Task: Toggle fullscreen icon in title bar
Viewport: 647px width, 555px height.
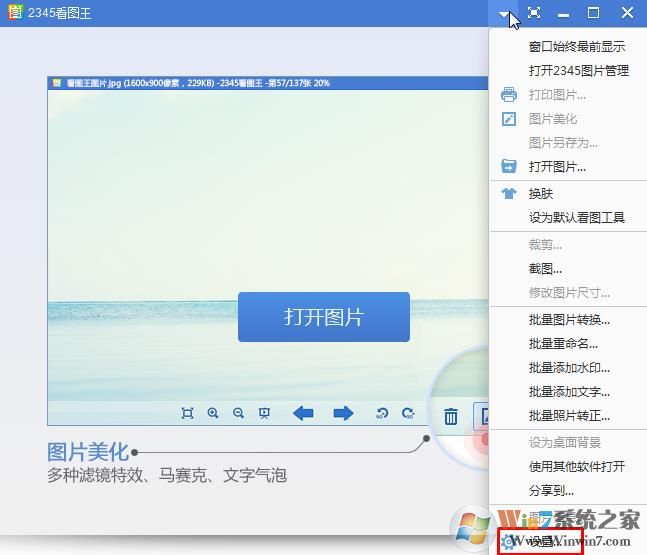Action: pos(534,13)
